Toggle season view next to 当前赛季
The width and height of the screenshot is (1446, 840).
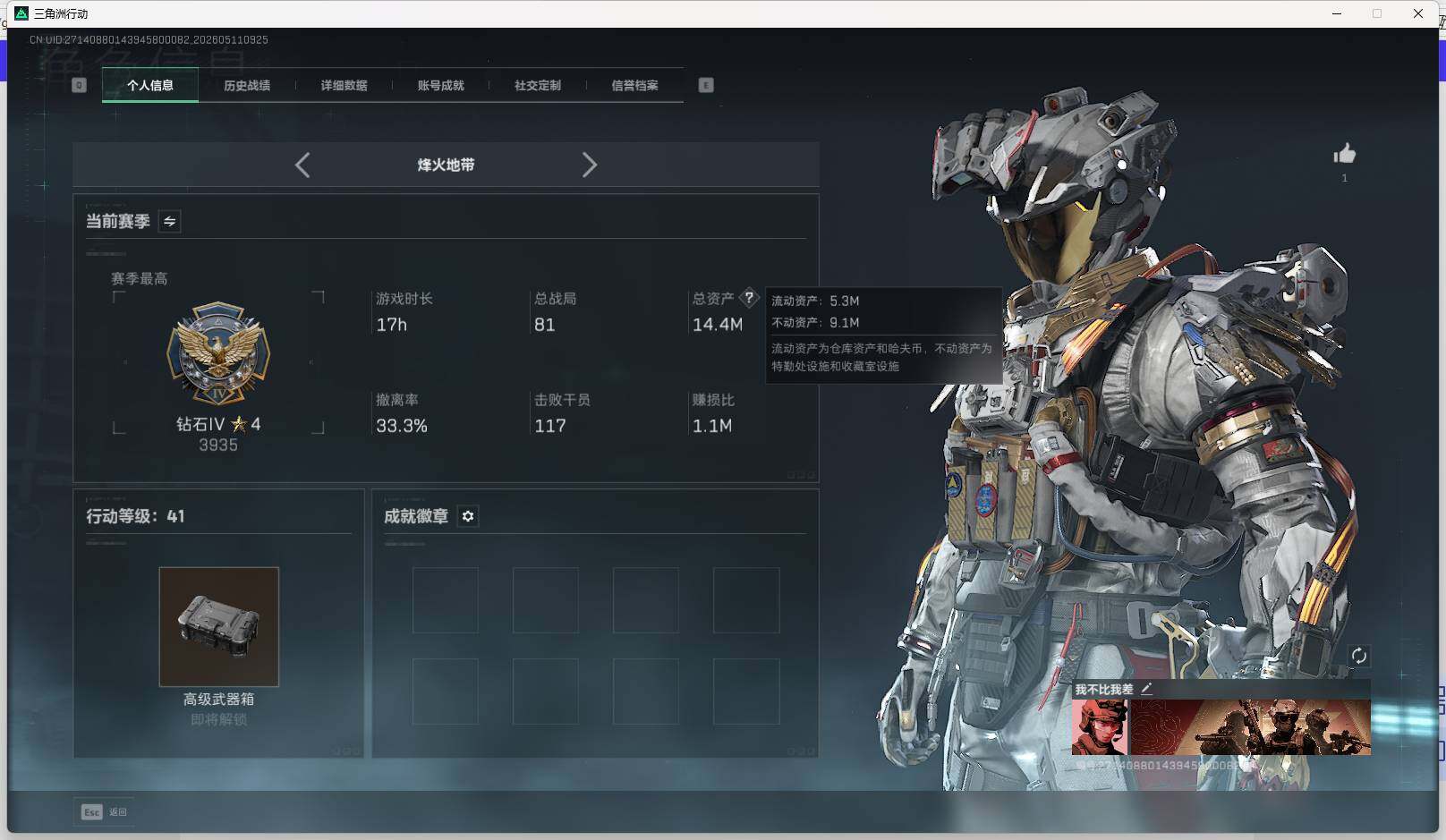(x=169, y=221)
